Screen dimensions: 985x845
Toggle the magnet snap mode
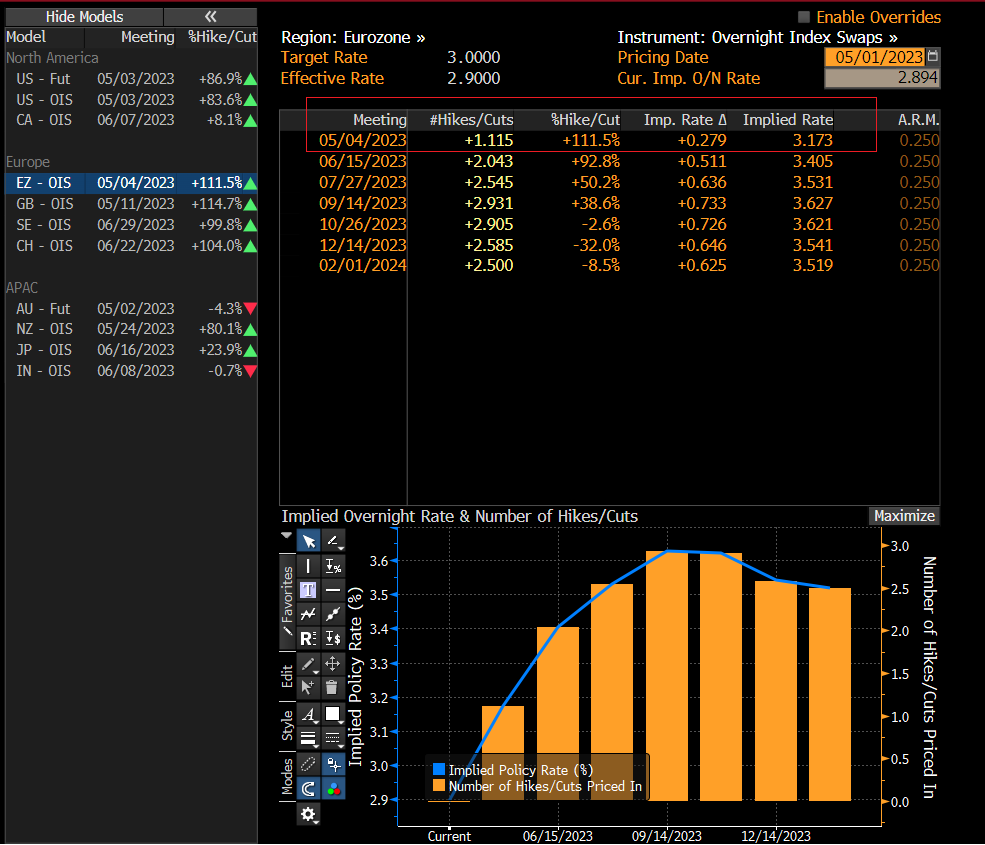pyautogui.click(x=308, y=788)
